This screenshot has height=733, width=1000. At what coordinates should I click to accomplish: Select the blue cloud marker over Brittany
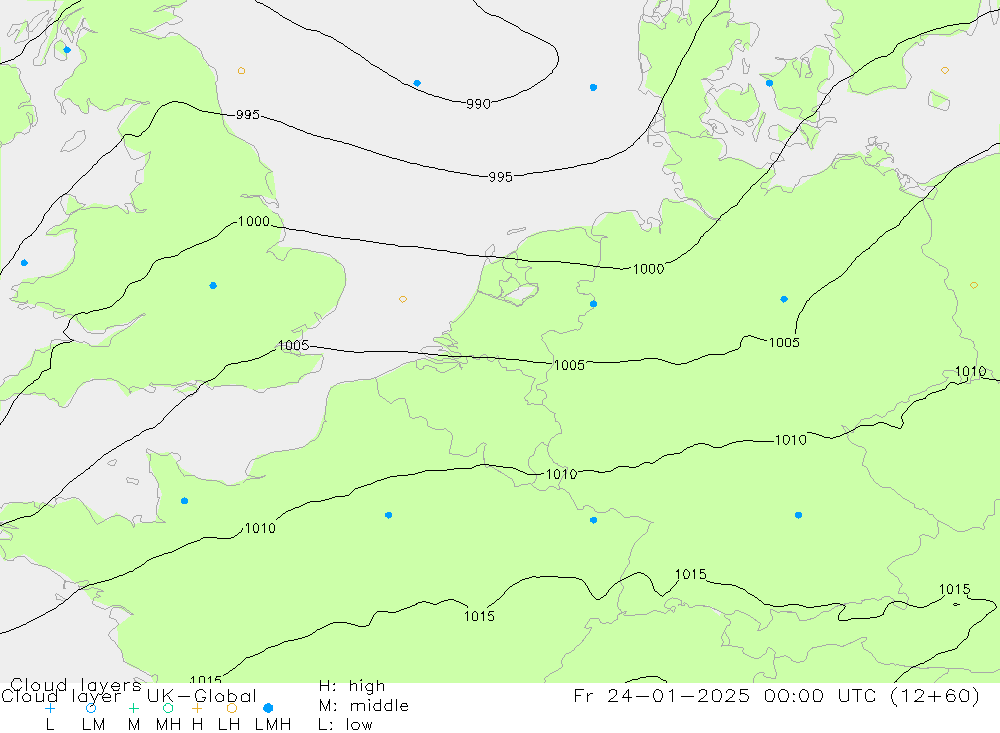pos(184,501)
